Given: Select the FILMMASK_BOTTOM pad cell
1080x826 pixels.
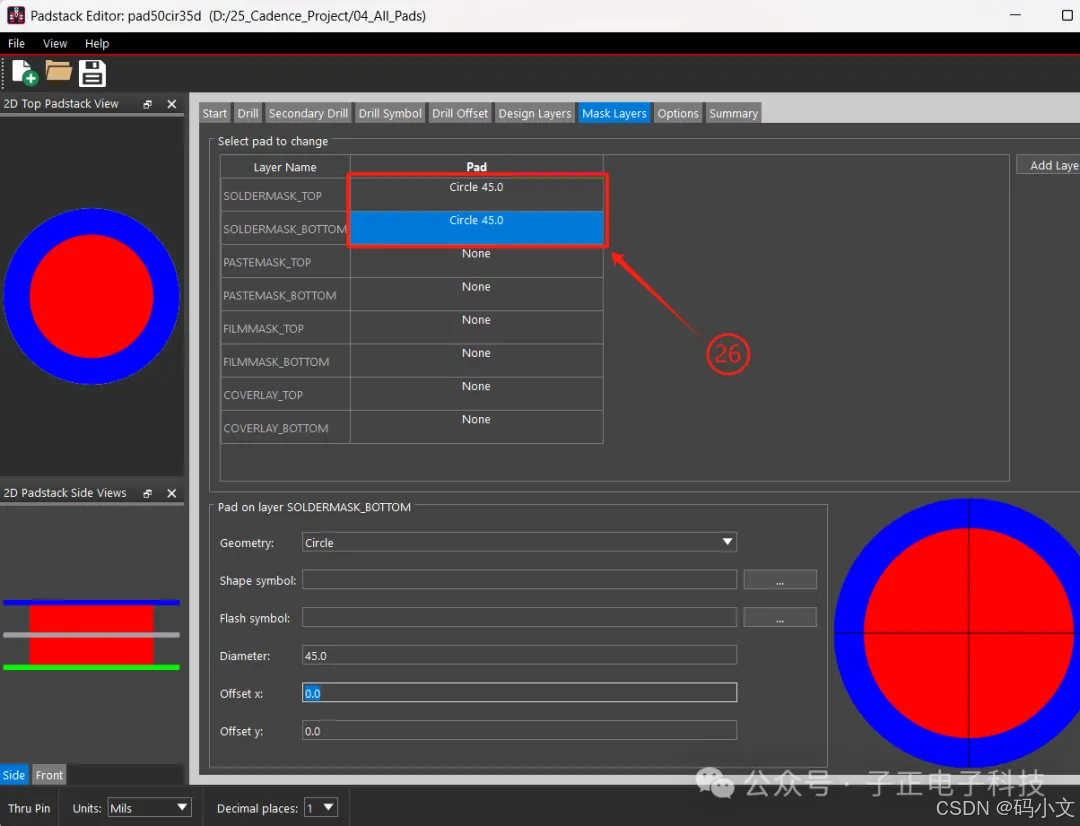Looking at the screenshot, I should pos(477,360).
